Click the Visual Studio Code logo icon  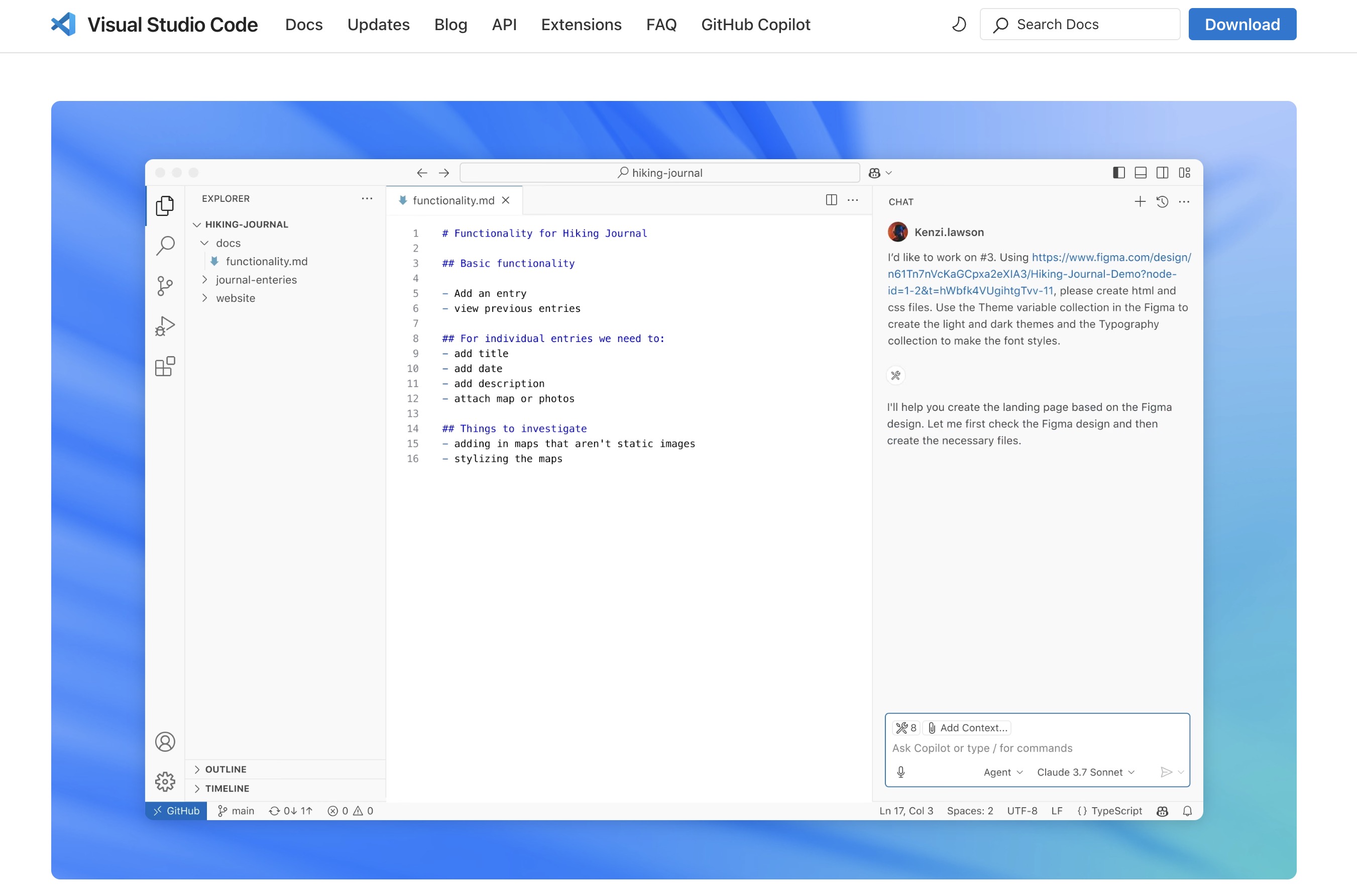63,24
